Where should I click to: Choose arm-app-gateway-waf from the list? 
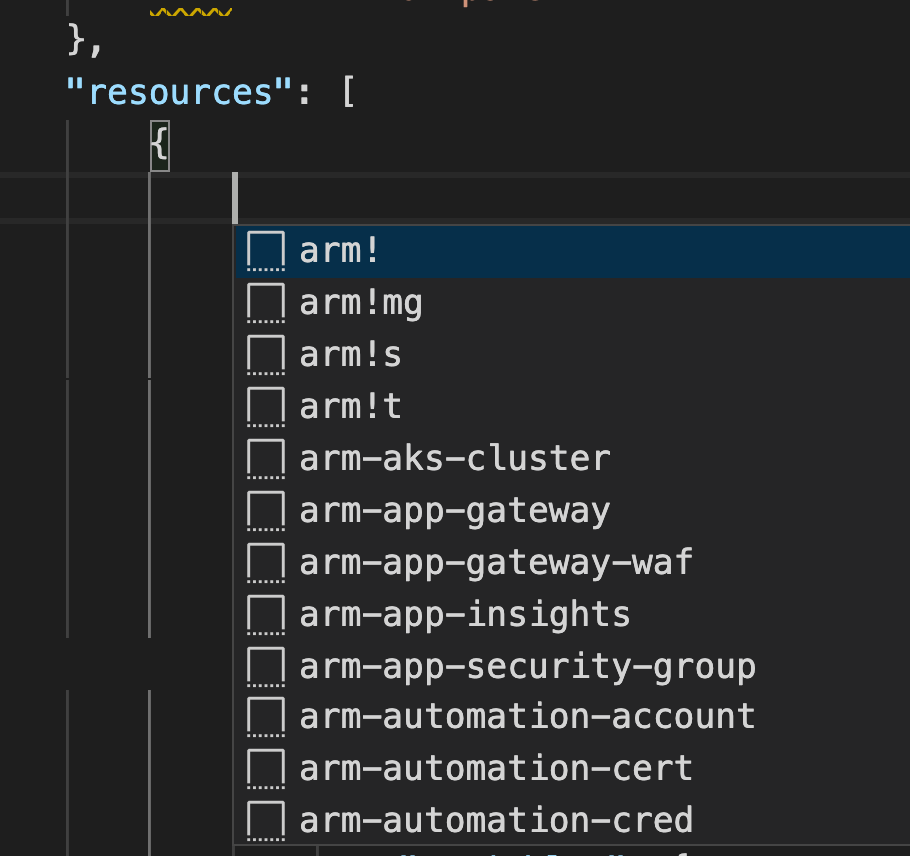[495, 561]
